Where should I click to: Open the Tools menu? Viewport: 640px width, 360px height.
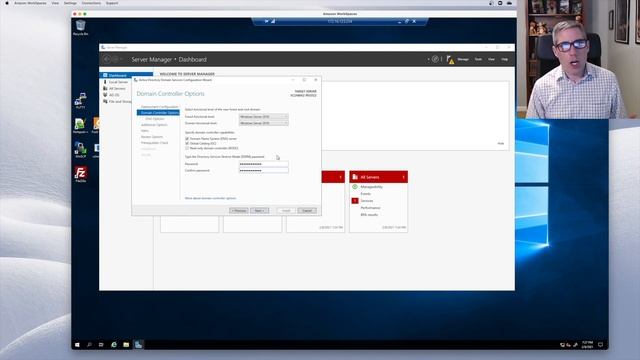[478, 60]
